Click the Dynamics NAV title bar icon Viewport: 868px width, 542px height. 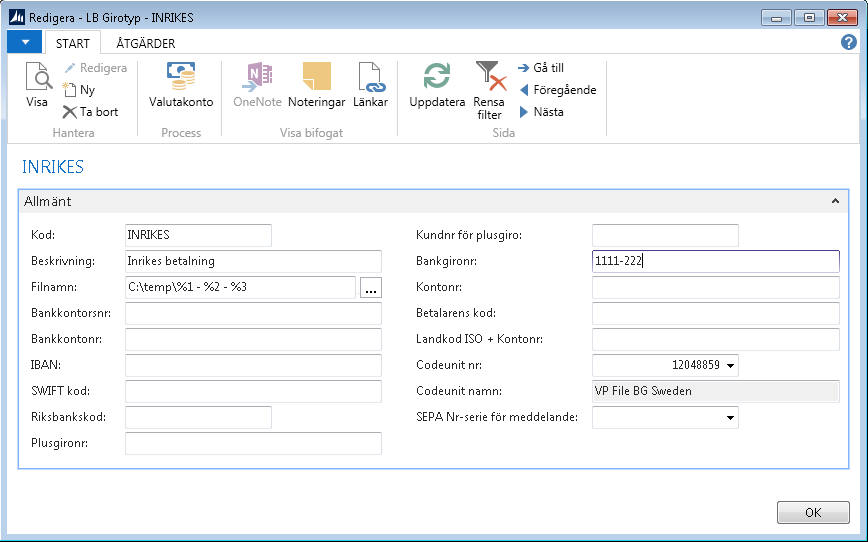17,17
